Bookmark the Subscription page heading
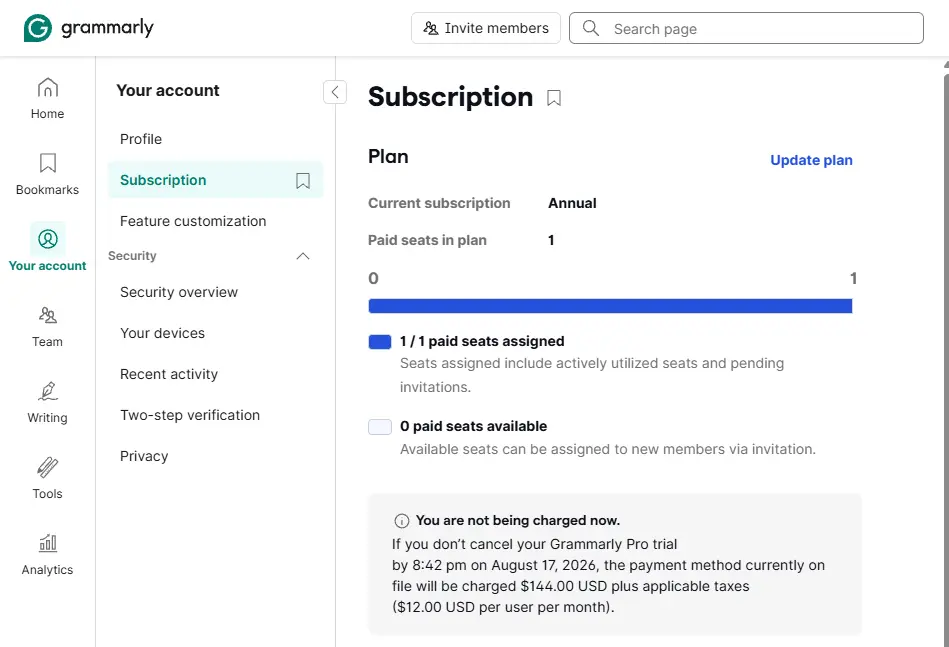949x647 pixels. (x=554, y=98)
